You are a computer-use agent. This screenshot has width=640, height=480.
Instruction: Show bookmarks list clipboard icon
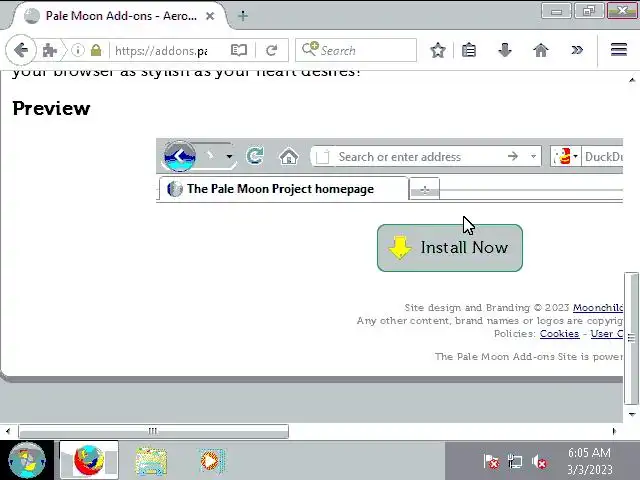pos(469,50)
